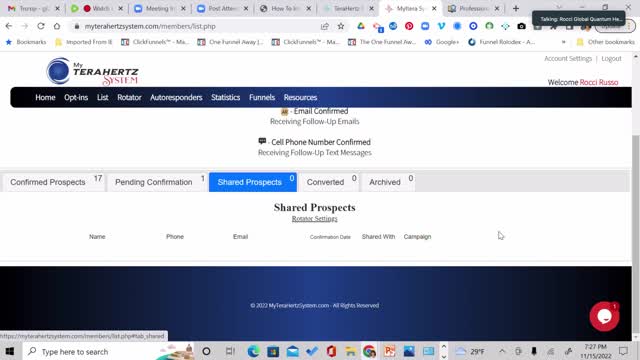640x360 pixels.
Task: Open the Statistics menu item
Action: 225,98
